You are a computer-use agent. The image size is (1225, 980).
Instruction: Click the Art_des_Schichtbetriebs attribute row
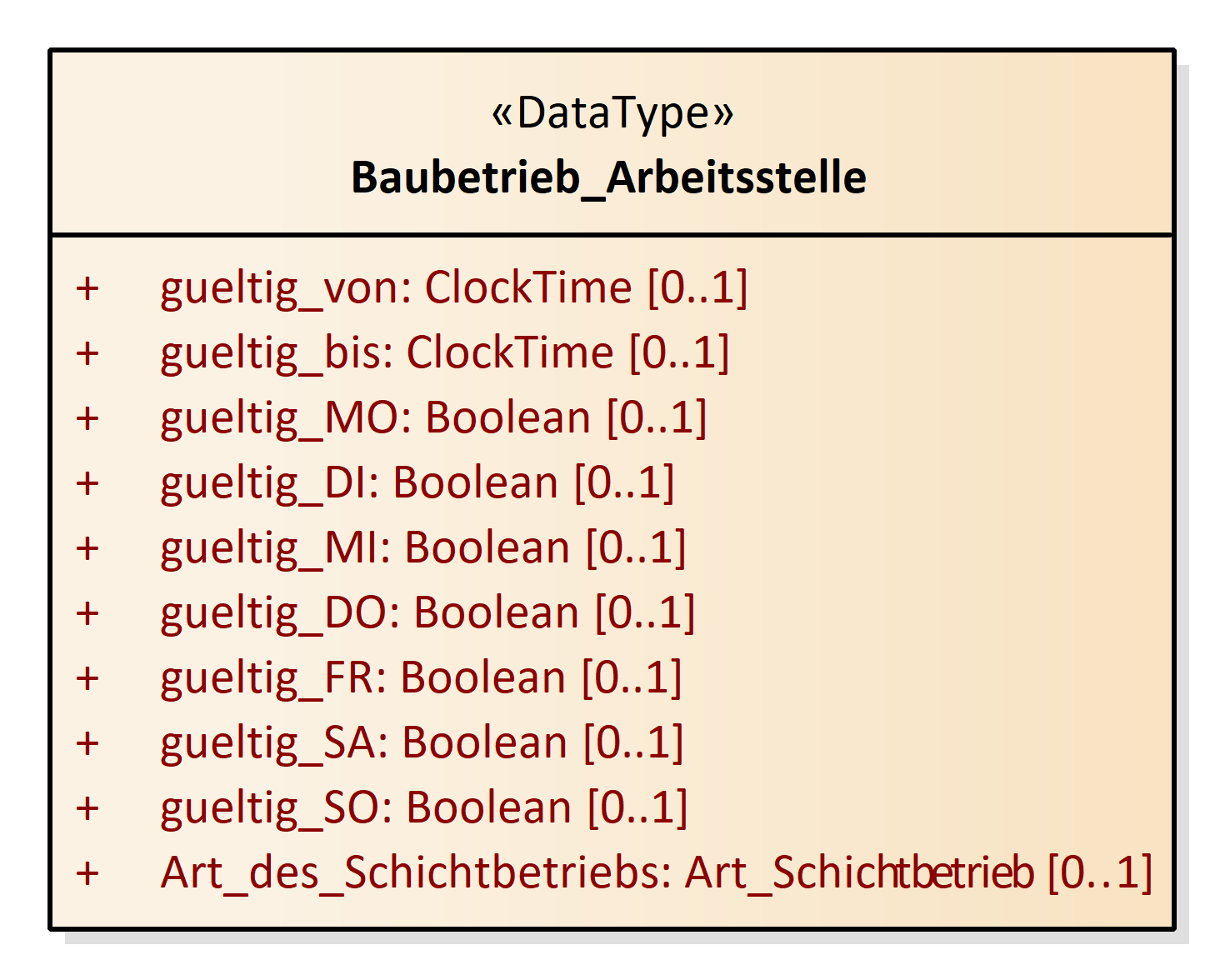pos(656,873)
